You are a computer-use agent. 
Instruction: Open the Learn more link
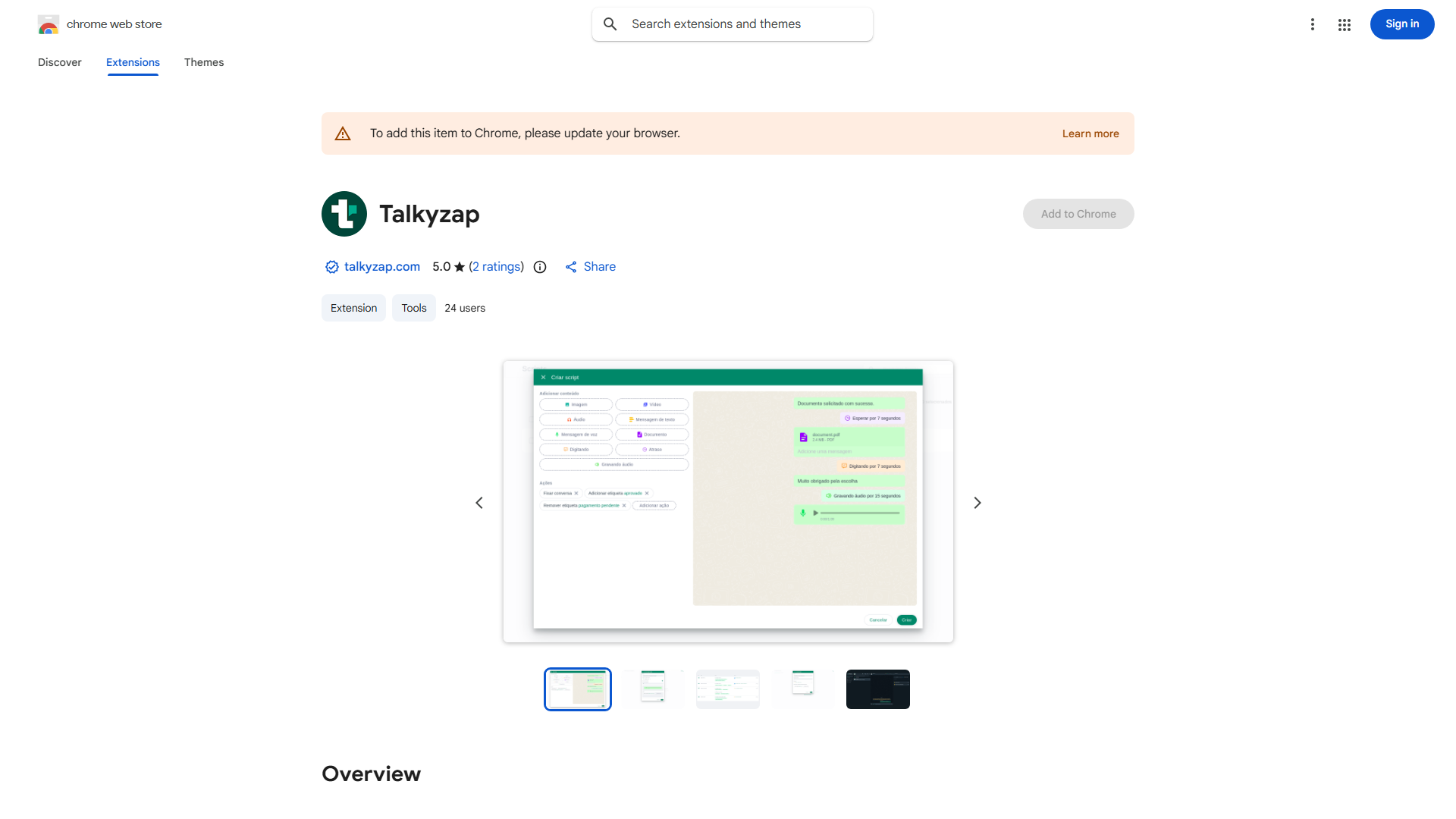[x=1090, y=133]
